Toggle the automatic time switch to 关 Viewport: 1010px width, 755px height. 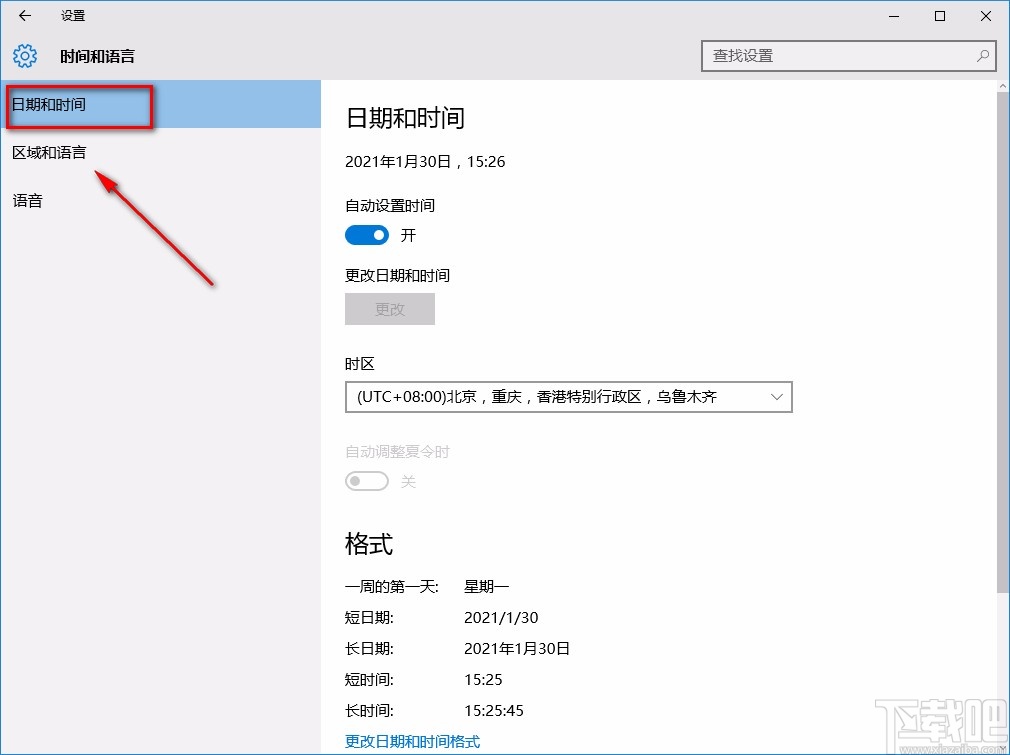367,235
